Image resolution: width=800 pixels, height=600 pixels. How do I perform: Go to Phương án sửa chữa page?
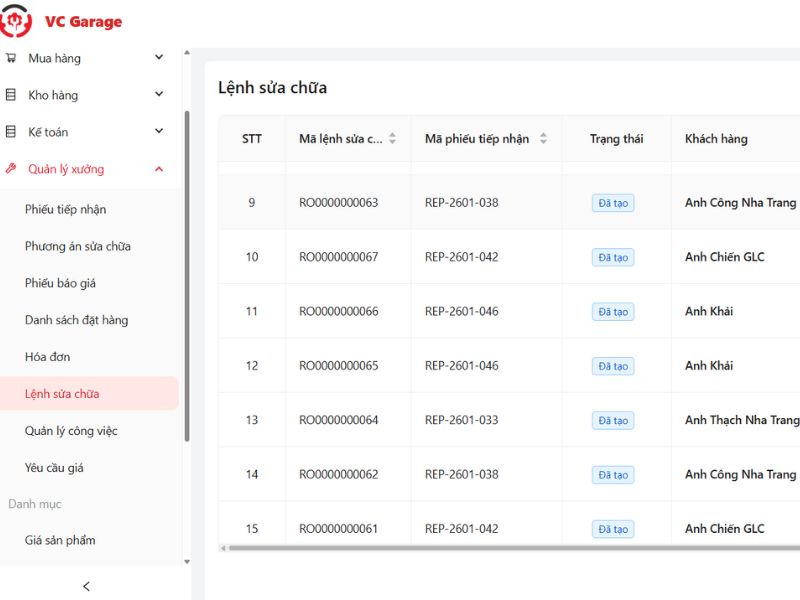(x=78, y=246)
